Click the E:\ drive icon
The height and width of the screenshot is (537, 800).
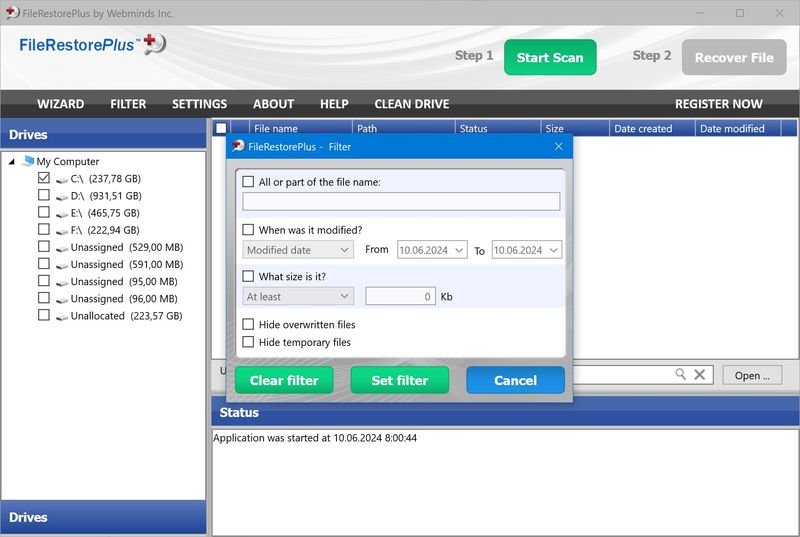click(62, 214)
